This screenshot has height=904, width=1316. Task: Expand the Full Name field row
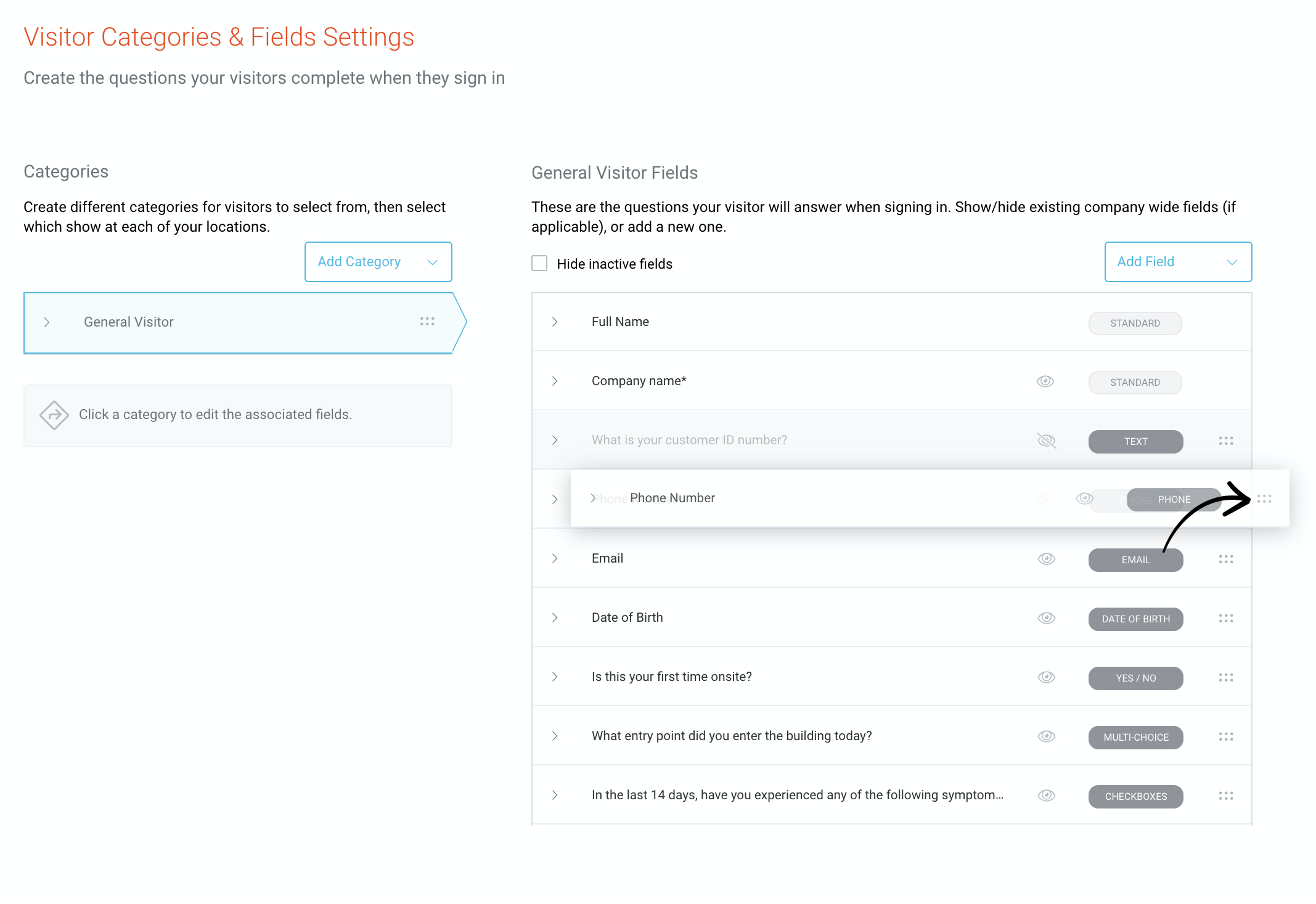coord(555,322)
